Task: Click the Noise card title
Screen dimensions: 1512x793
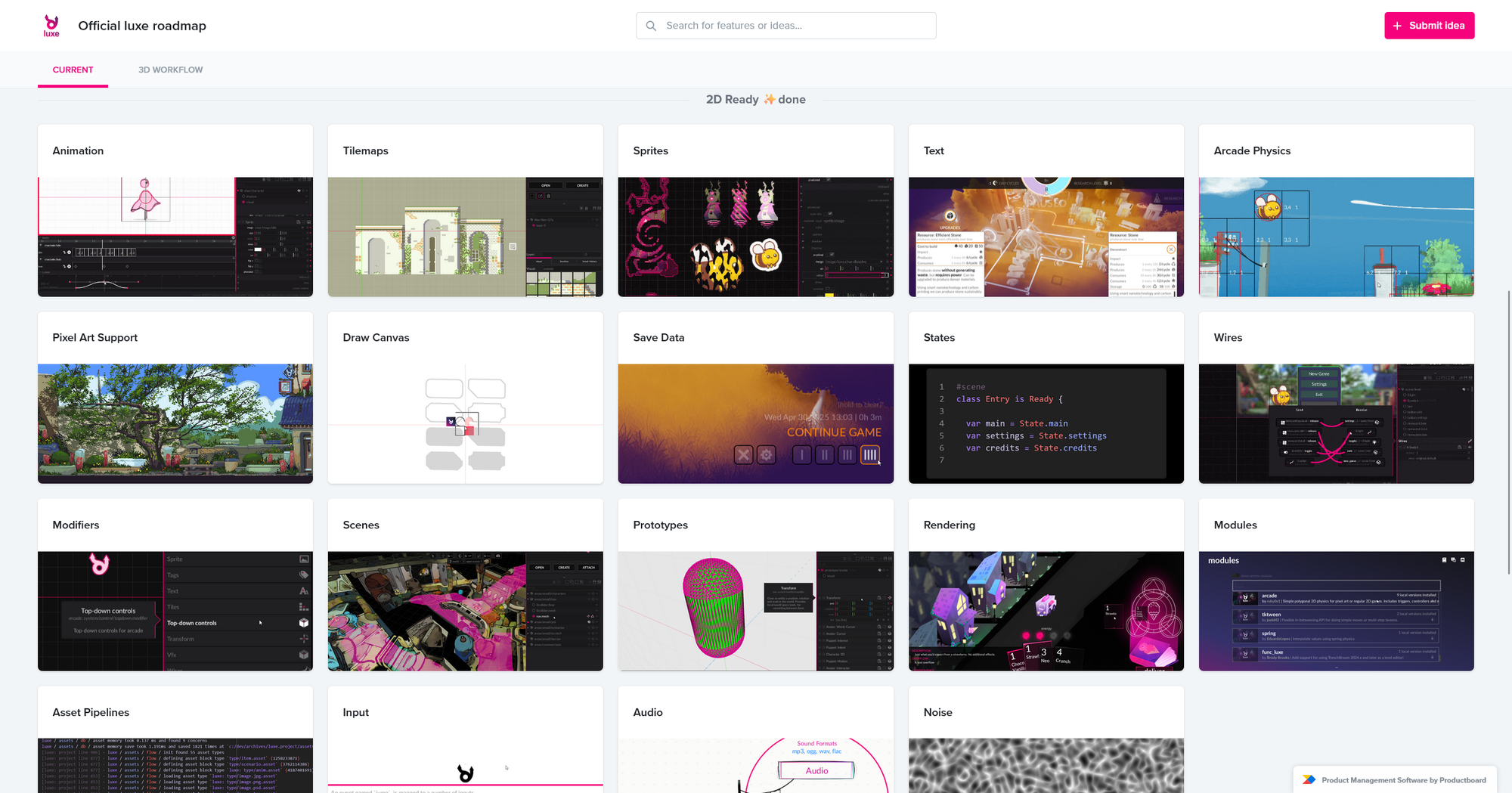Action: pyautogui.click(x=937, y=712)
